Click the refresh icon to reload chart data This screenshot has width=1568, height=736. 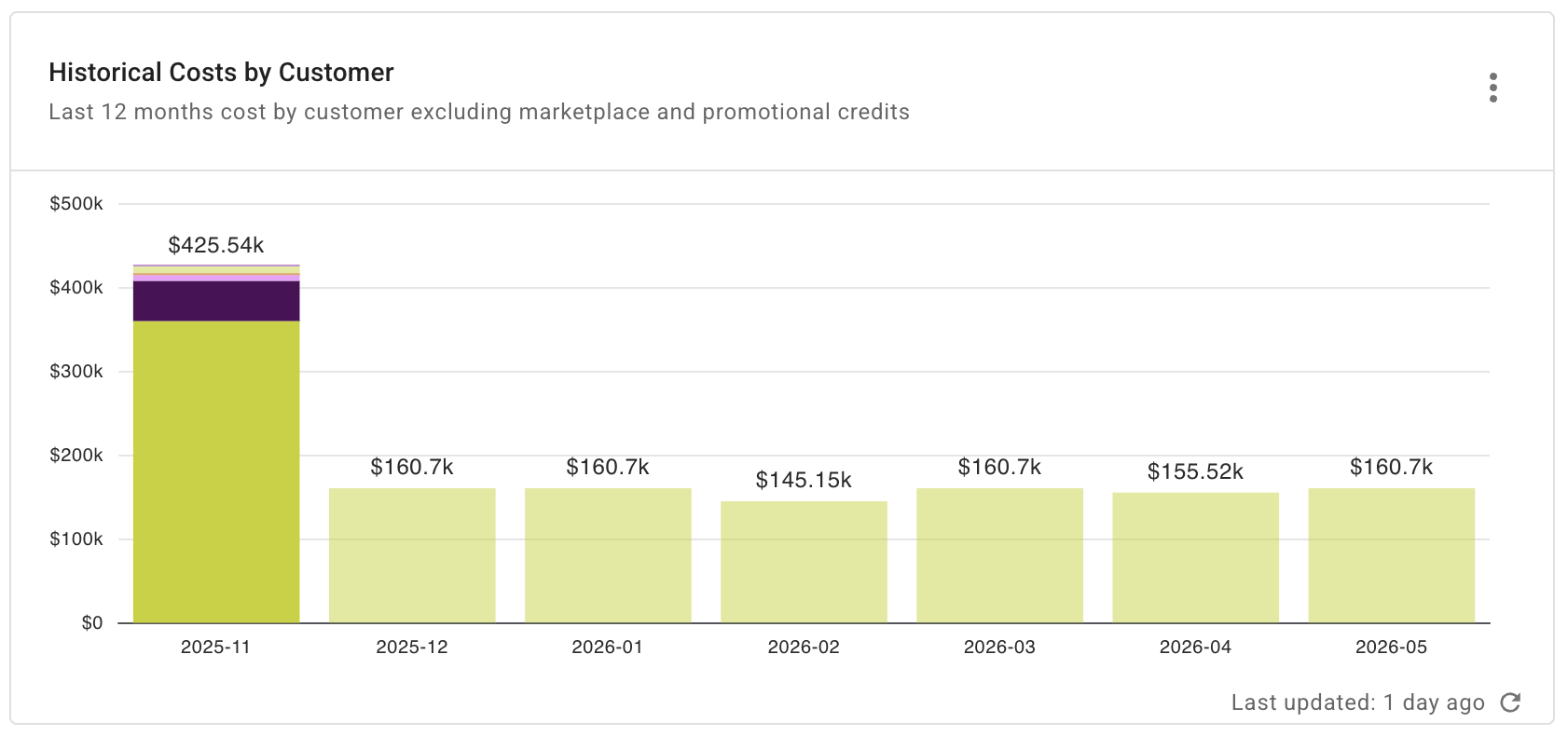click(1512, 702)
